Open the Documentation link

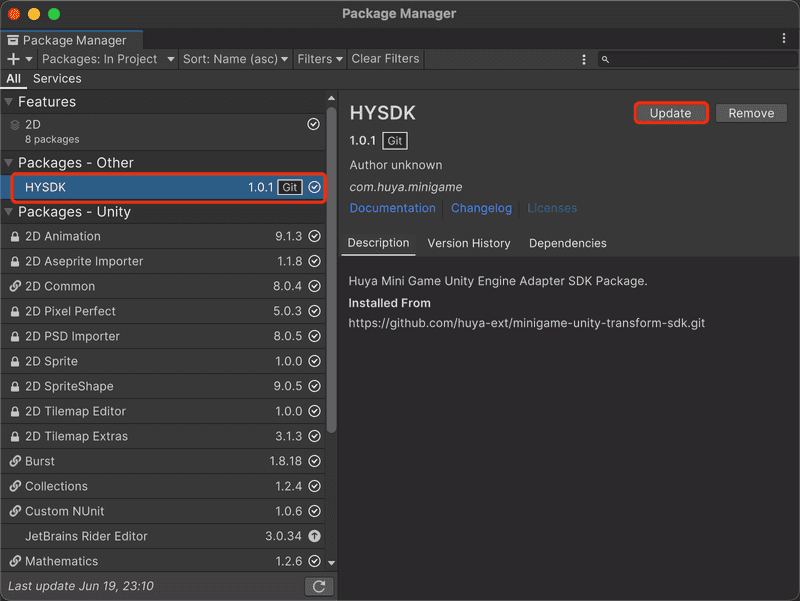click(393, 208)
